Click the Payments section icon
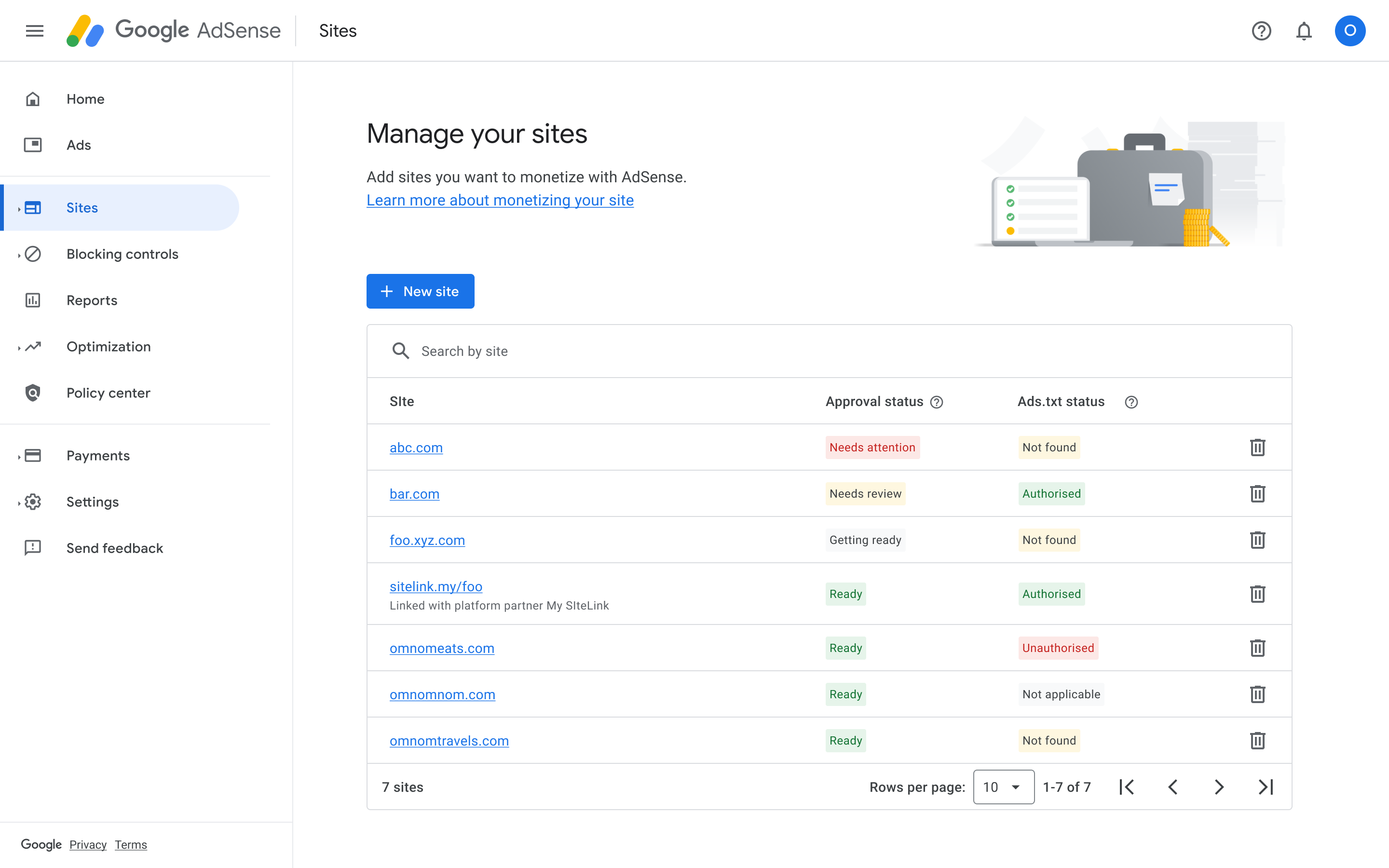 [x=34, y=455]
